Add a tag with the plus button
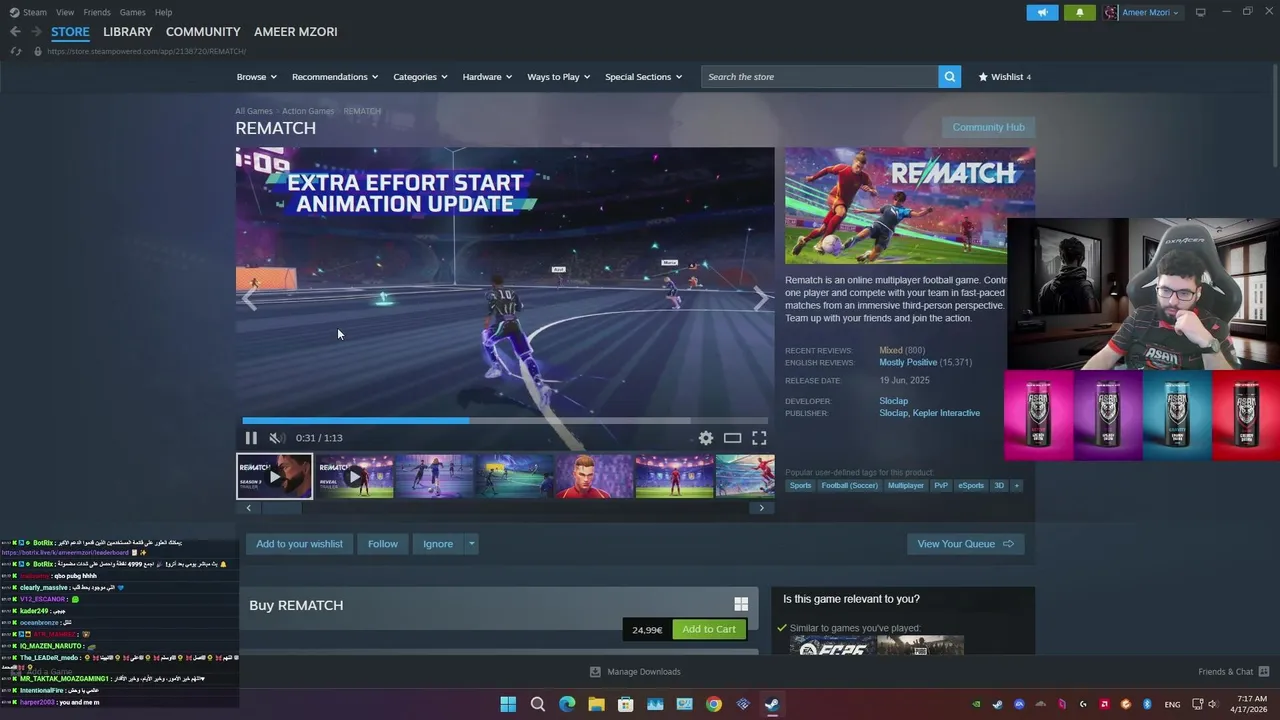This screenshot has width=1280, height=720. [1016, 486]
